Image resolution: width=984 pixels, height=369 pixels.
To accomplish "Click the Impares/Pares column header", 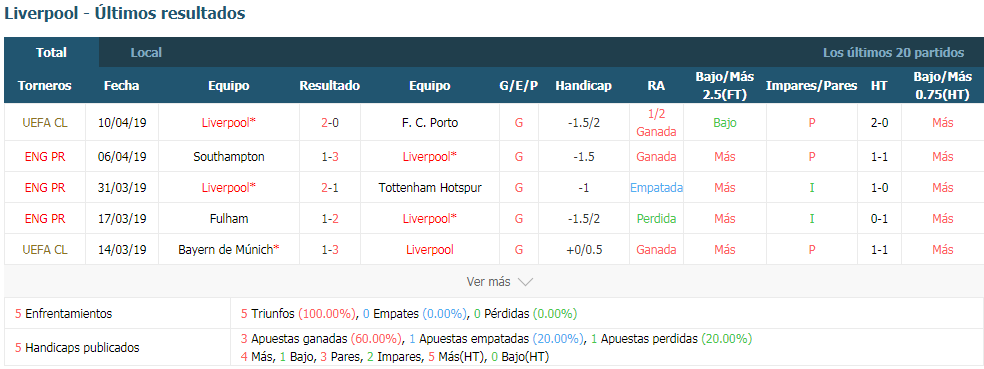I will 811,86.
